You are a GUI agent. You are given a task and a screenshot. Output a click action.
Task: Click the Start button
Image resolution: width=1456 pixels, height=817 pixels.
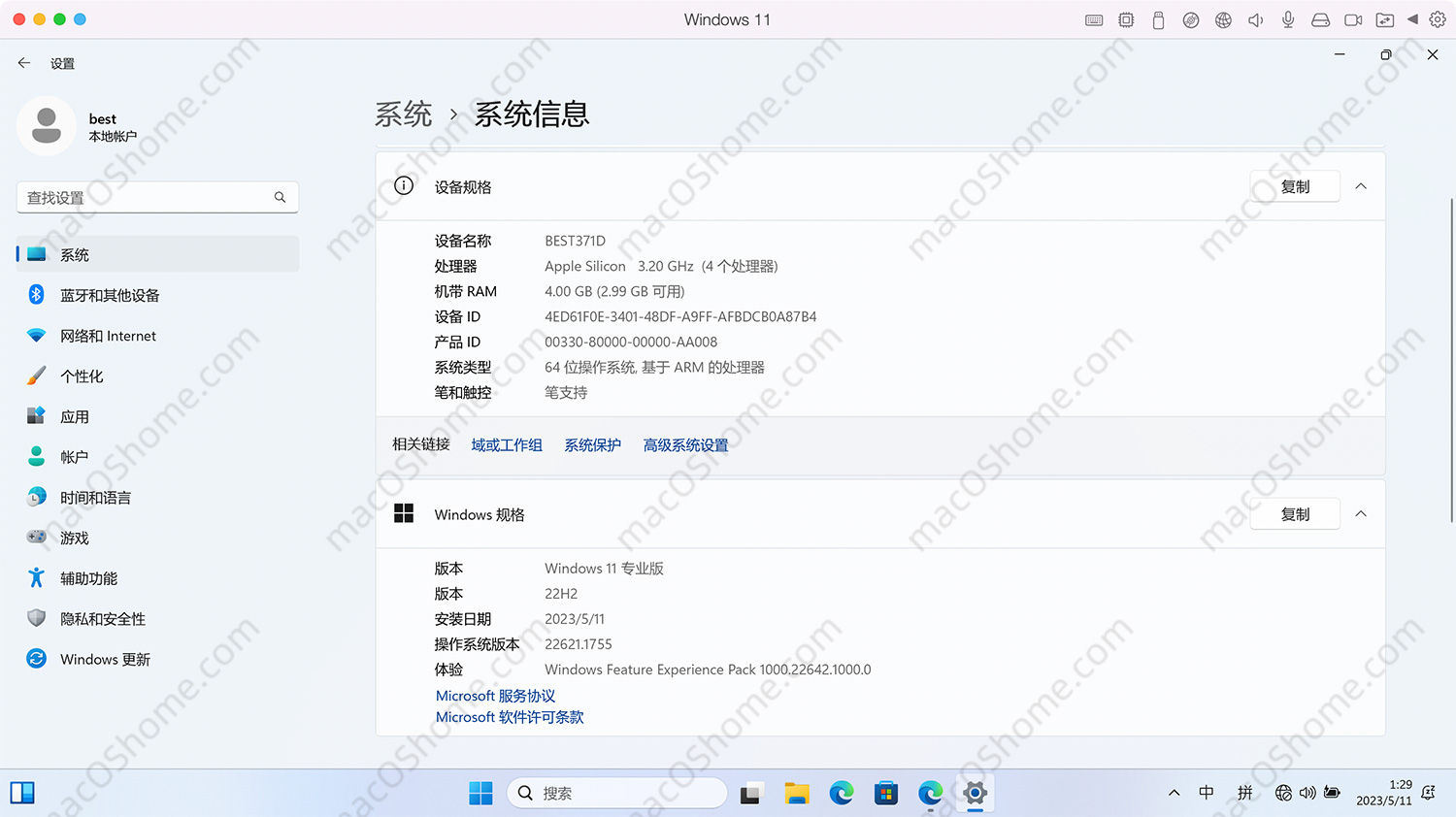click(480, 793)
